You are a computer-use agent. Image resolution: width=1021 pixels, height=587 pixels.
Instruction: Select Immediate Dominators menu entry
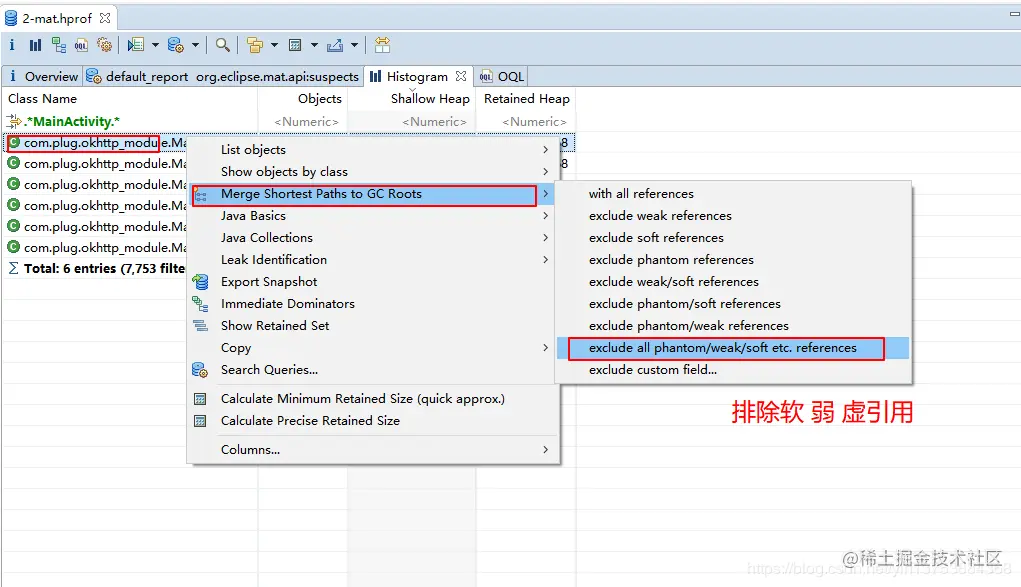click(372, 304)
